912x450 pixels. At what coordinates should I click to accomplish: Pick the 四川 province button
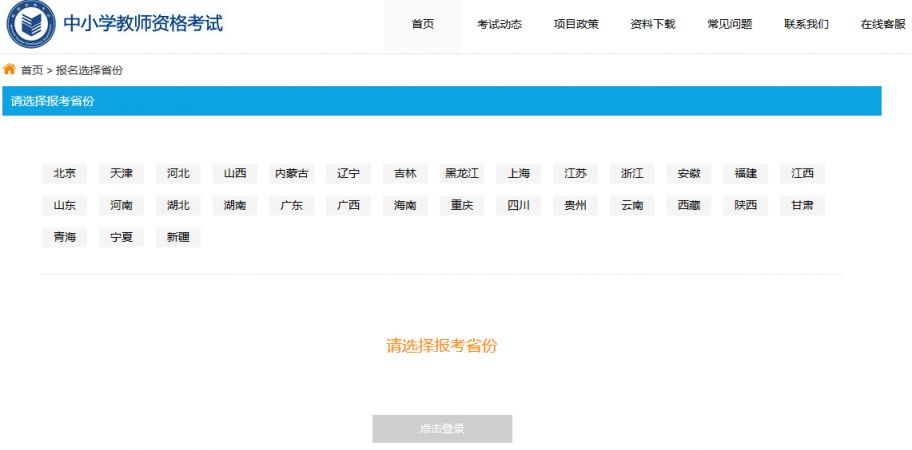click(x=519, y=205)
